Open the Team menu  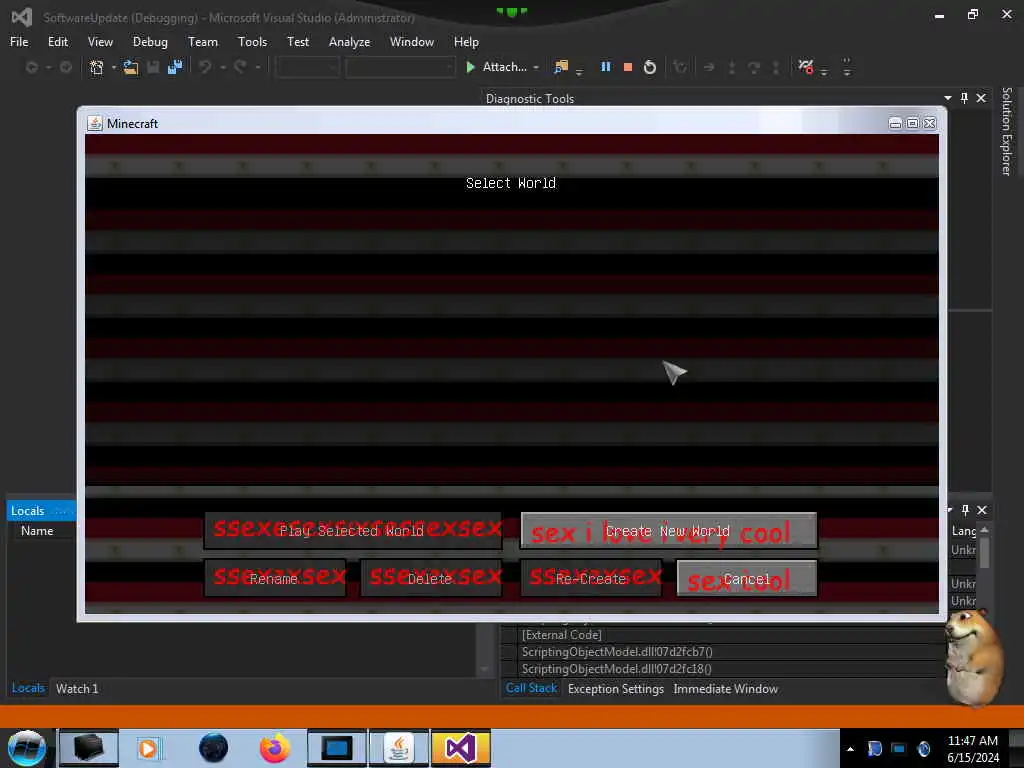point(203,42)
